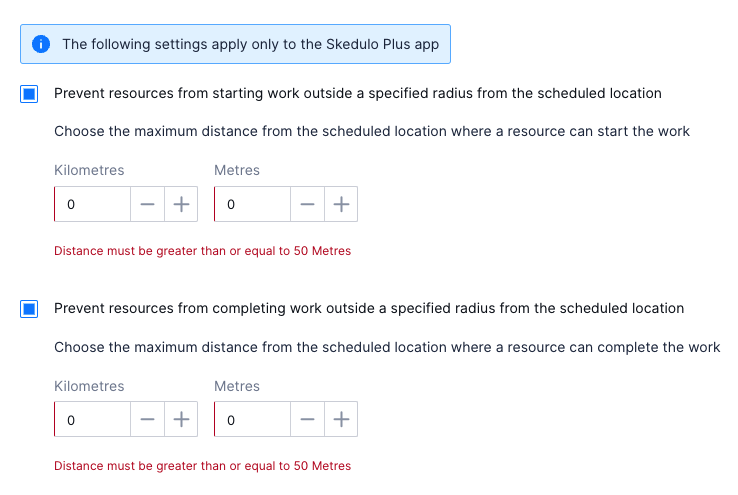The image size is (738, 495).
Task: Decrease Kilometres for the start work distance
Action: pyautogui.click(x=147, y=205)
